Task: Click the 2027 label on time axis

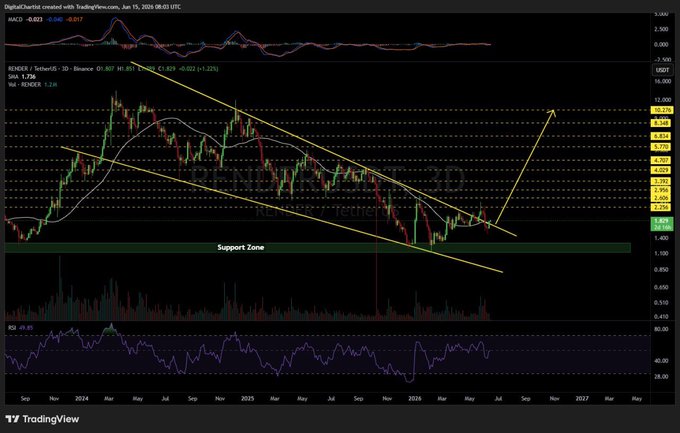Action: coord(582,398)
